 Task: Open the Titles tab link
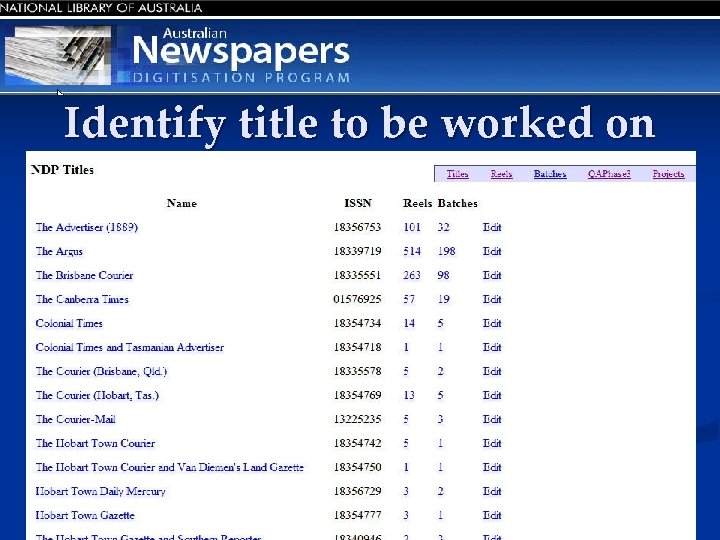457,174
